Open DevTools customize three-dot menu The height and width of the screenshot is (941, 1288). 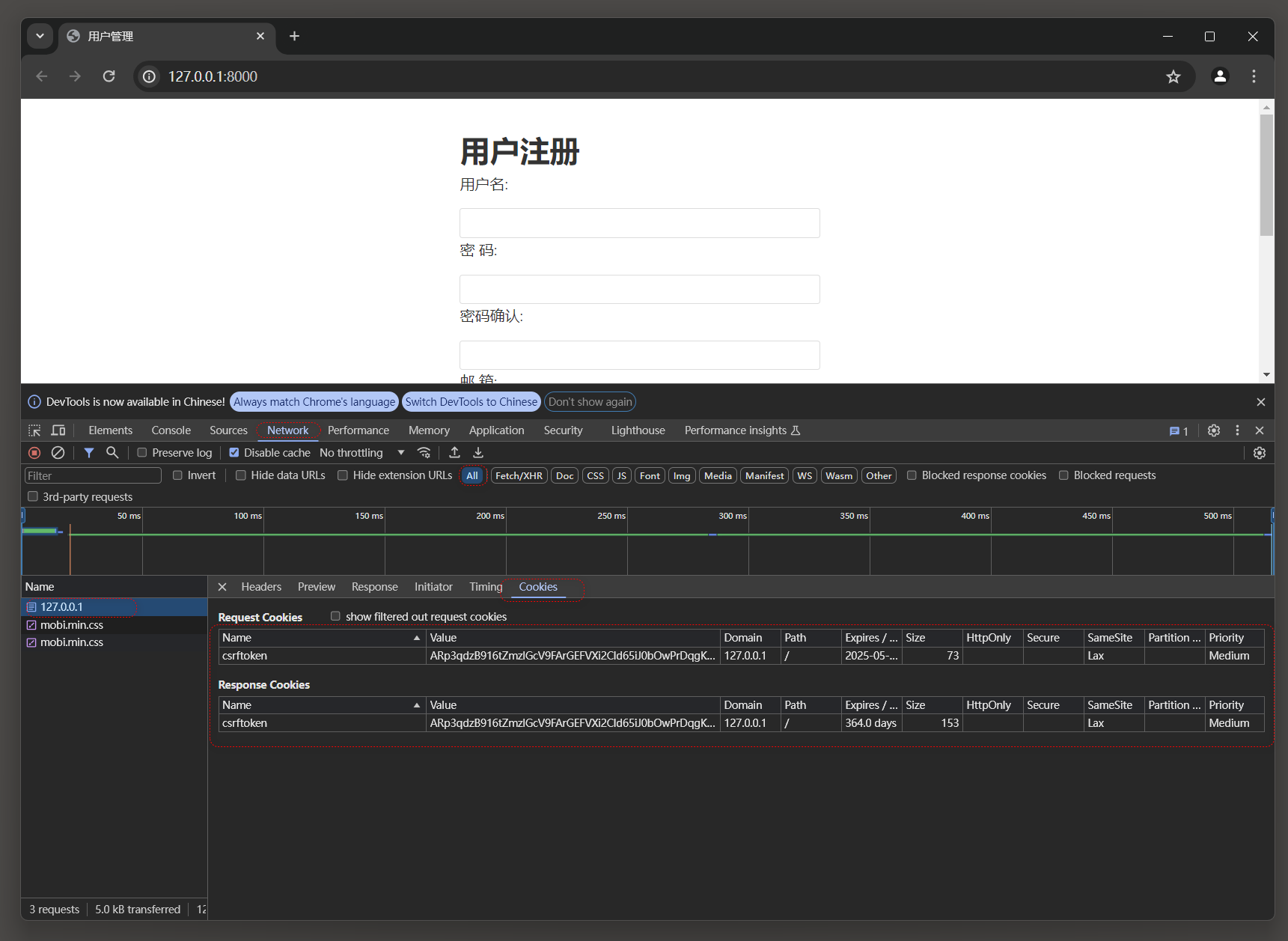(1237, 430)
